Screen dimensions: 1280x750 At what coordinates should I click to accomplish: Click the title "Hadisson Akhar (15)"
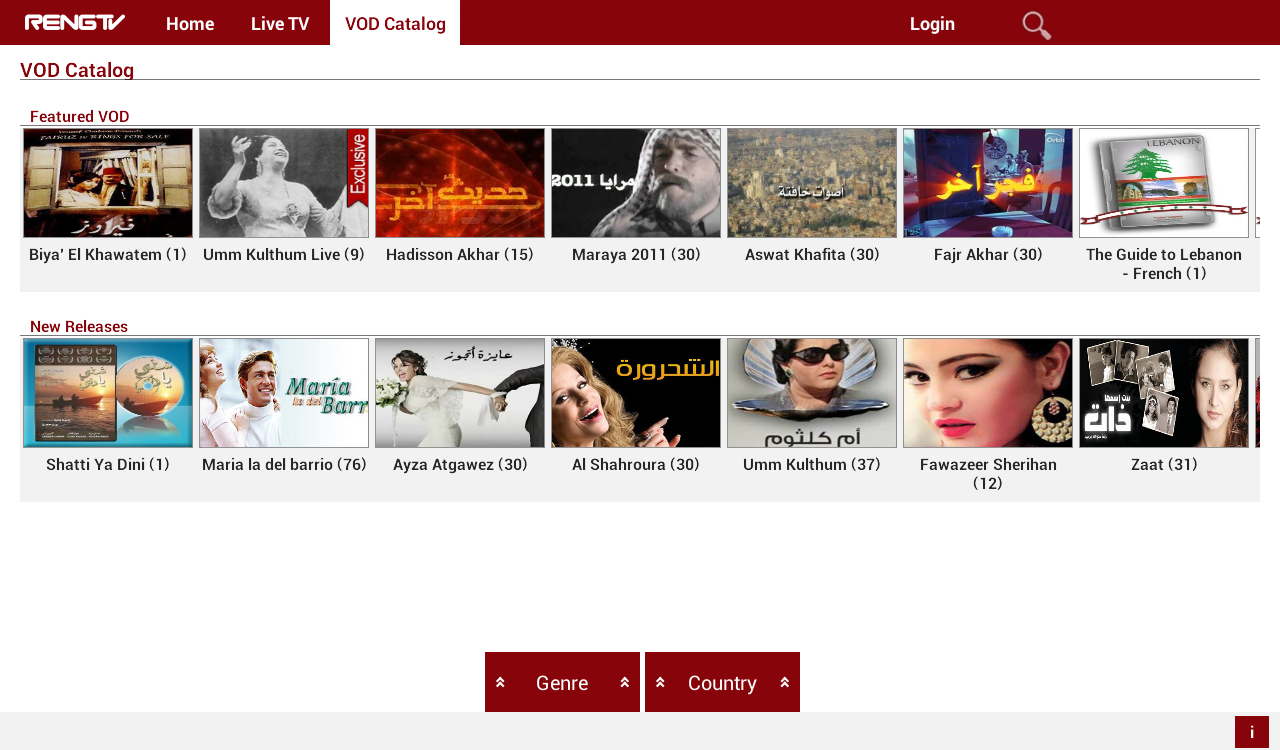click(x=460, y=255)
